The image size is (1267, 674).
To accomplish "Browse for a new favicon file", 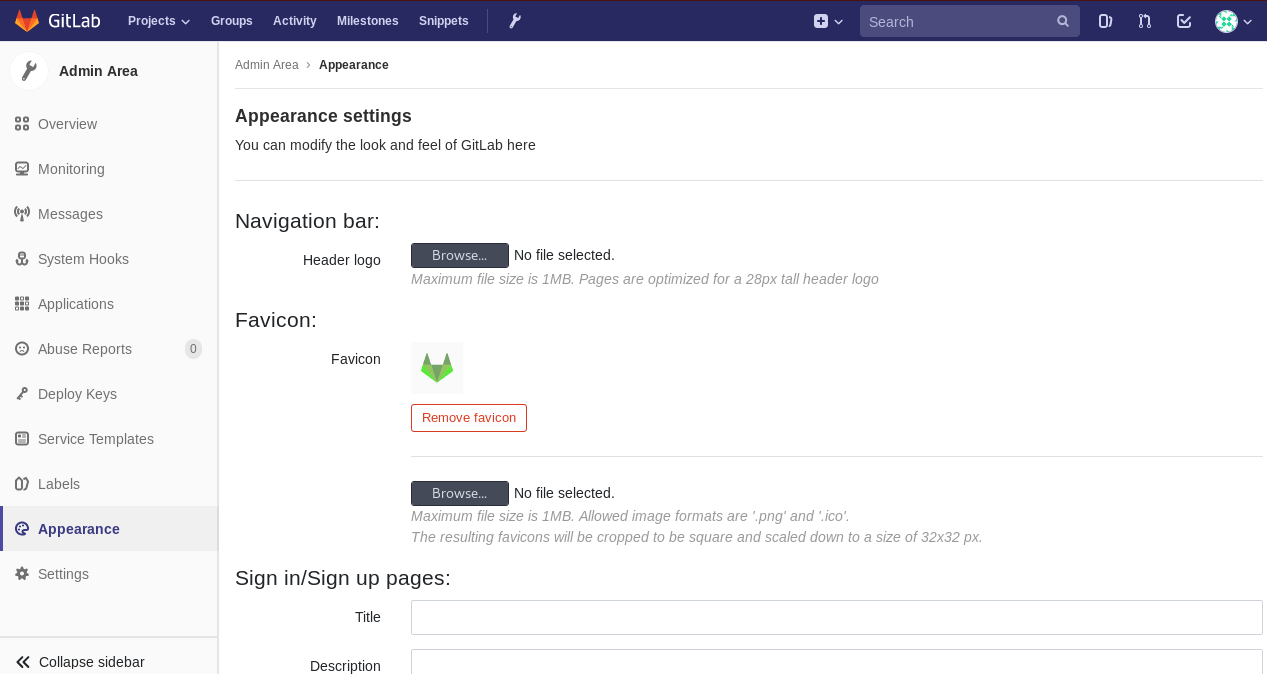I will point(459,493).
